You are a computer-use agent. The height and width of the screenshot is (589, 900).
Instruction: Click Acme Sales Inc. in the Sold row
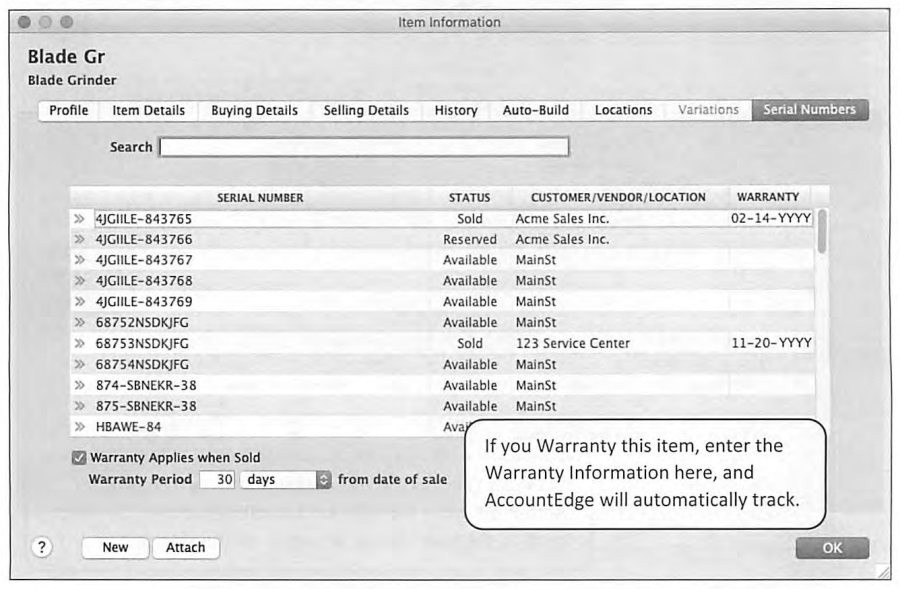coord(562,219)
